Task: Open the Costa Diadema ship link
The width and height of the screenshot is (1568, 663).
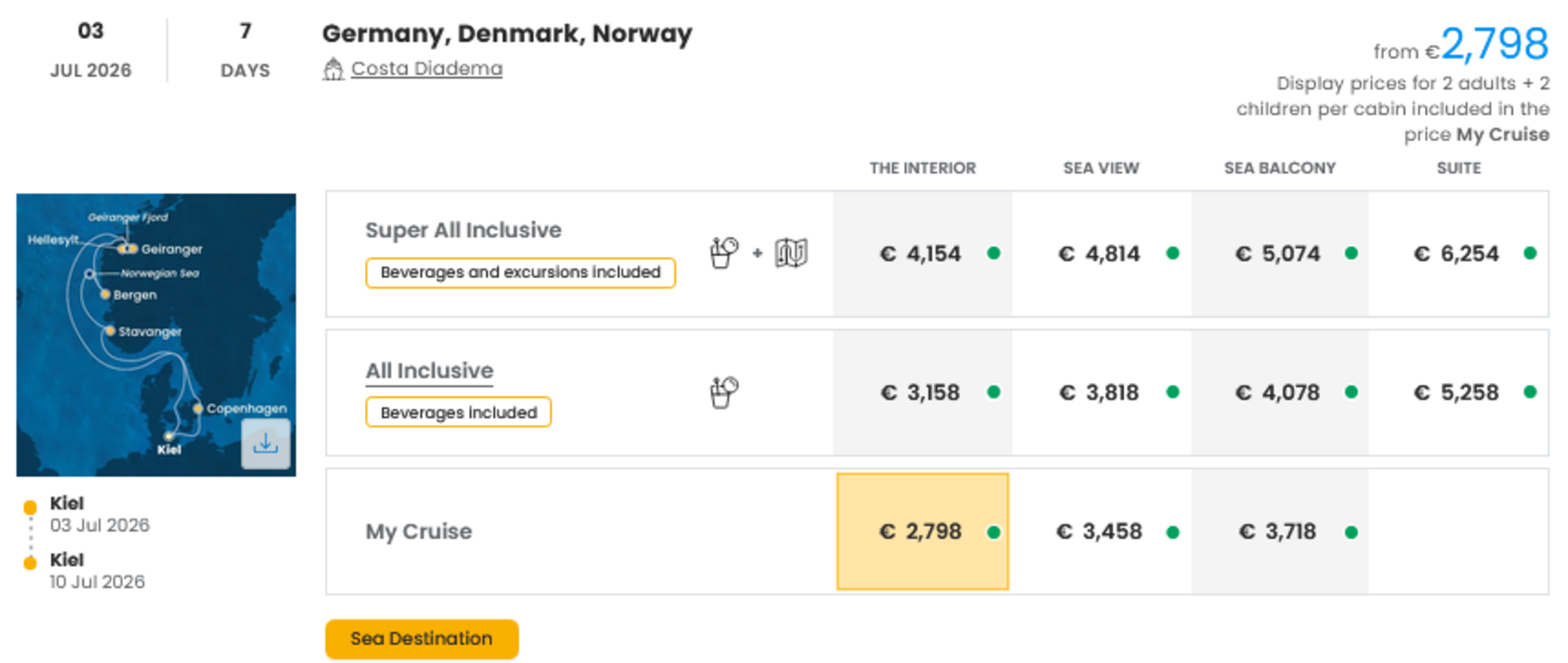Action: [x=426, y=69]
